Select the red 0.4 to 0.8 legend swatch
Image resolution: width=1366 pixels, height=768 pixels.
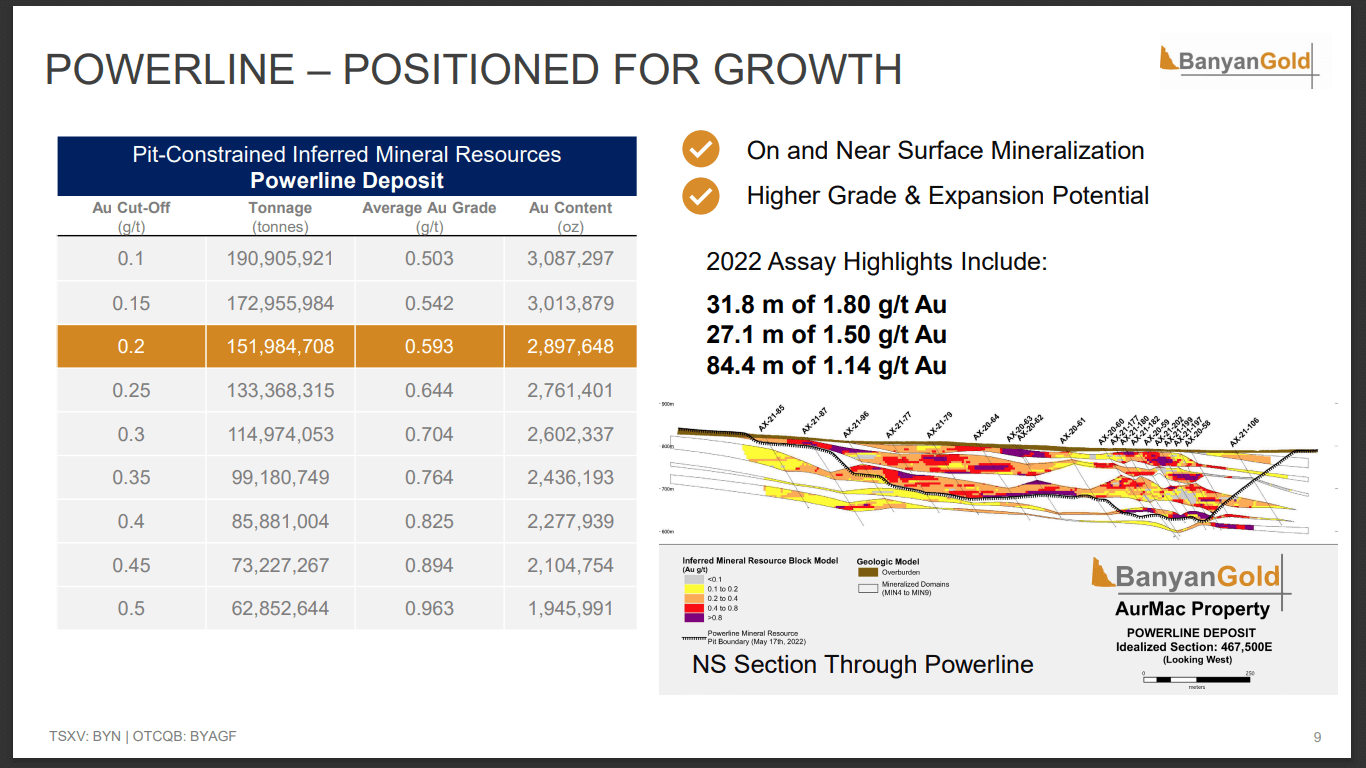click(692, 608)
